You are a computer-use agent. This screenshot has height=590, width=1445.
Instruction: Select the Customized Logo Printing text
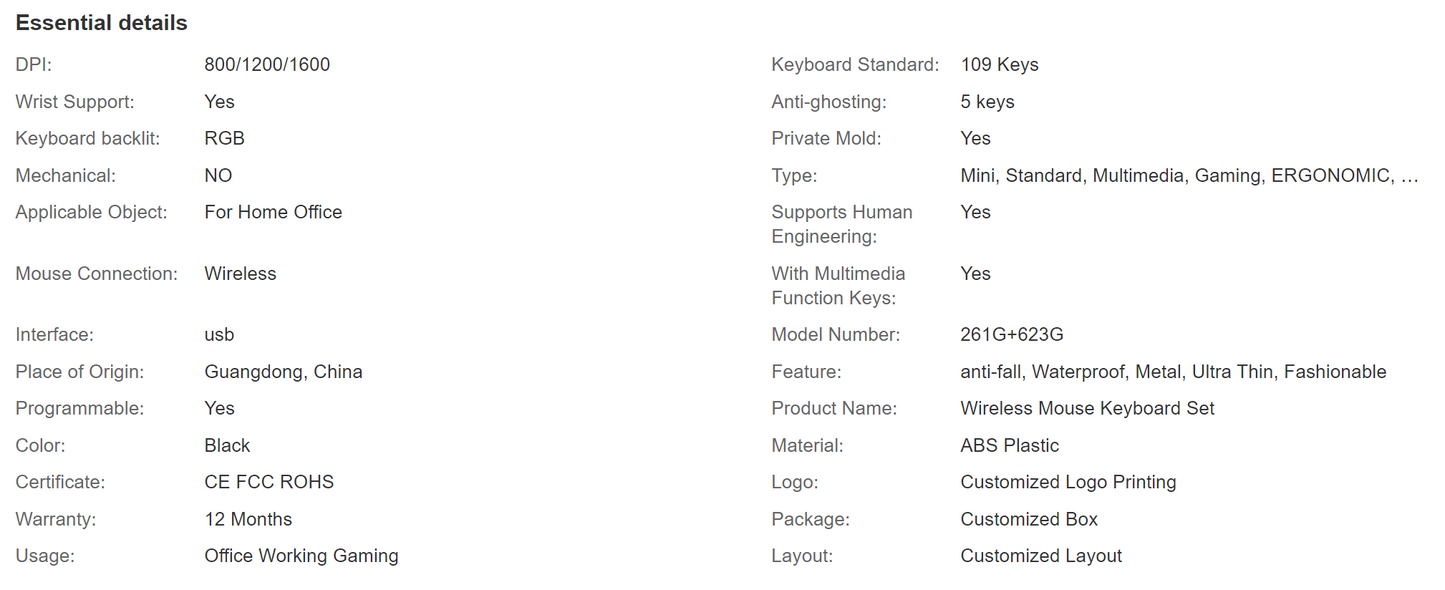click(x=1068, y=483)
